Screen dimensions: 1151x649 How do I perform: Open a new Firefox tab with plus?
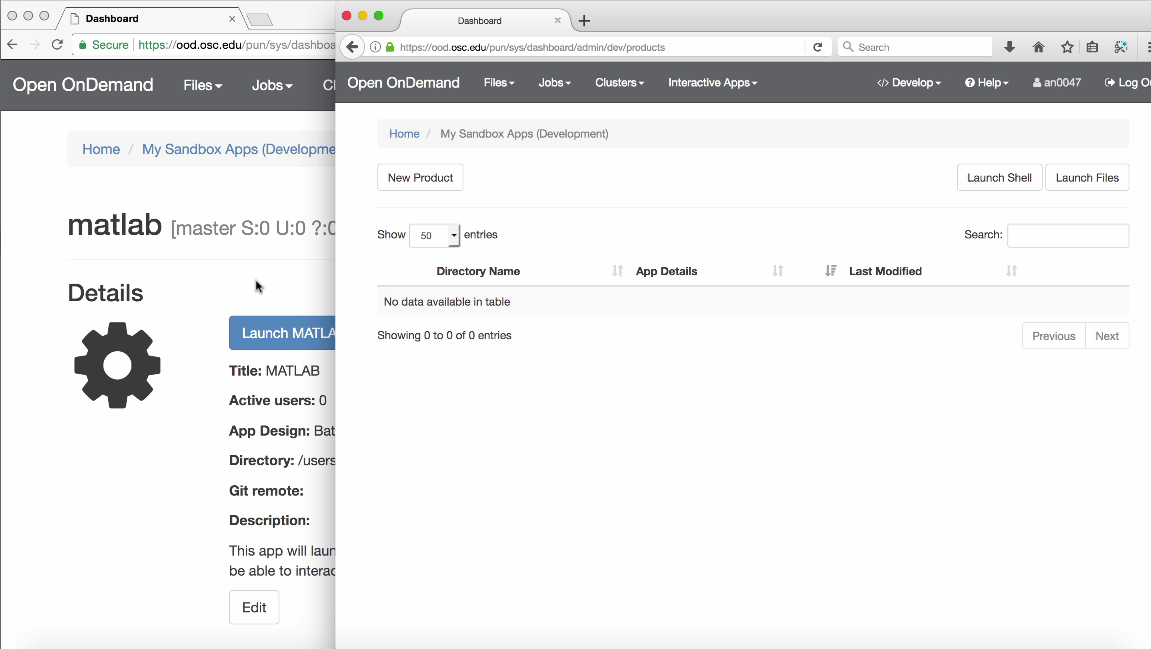click(x=585, y=21)
